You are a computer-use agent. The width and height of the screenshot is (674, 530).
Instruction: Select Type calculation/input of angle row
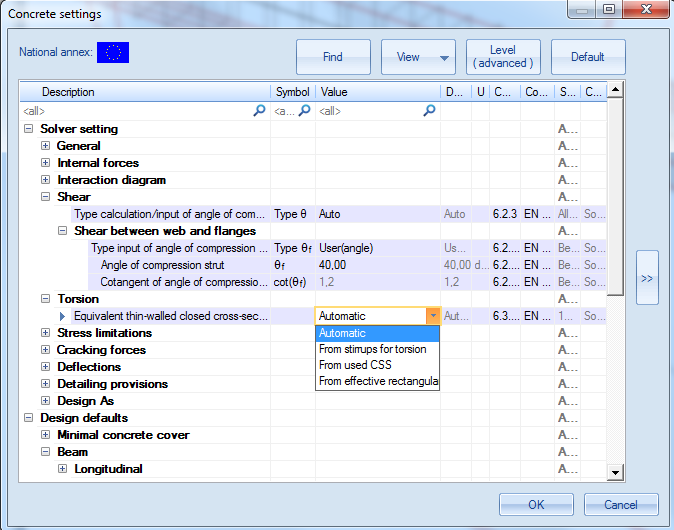338,214
